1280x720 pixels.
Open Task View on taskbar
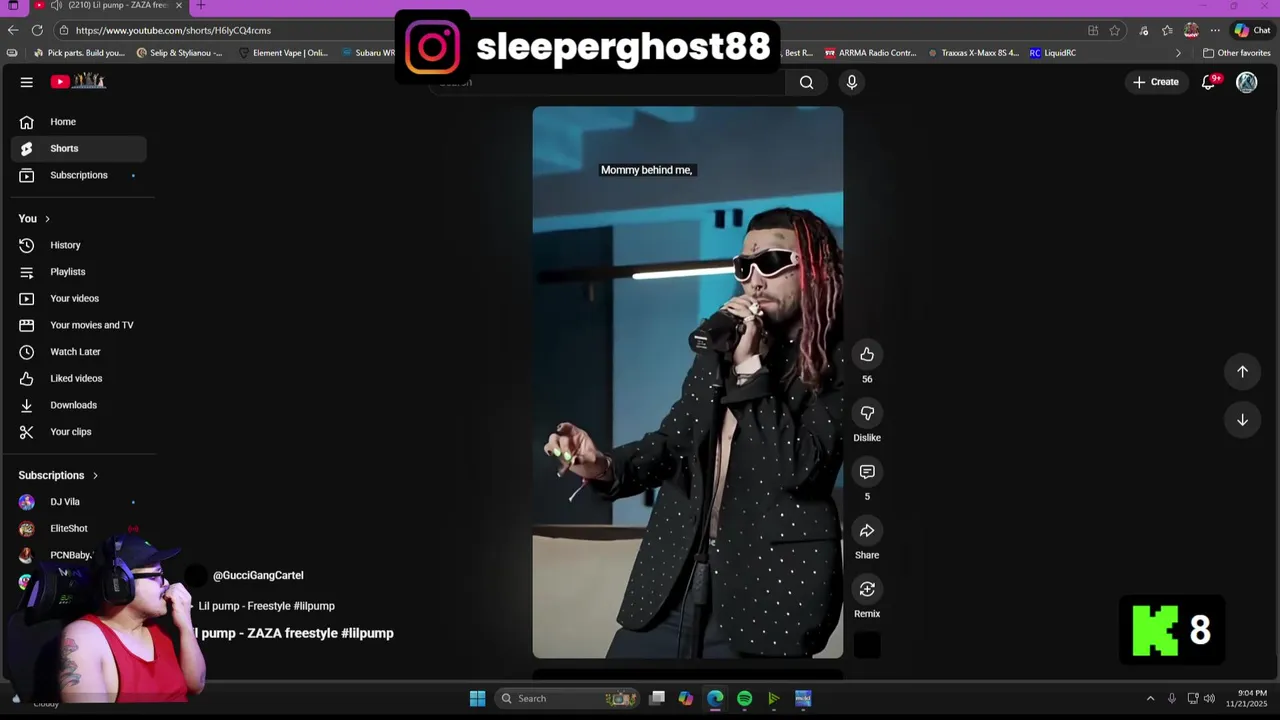[x=657, y=698]
